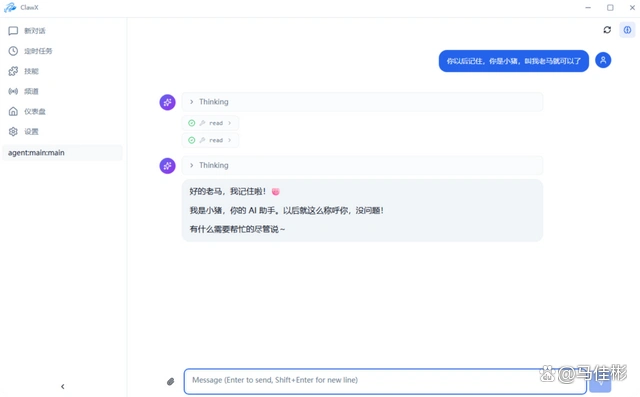Expand the second Thinking block
The height and width of the screenshot is (397, 640).
362,165
